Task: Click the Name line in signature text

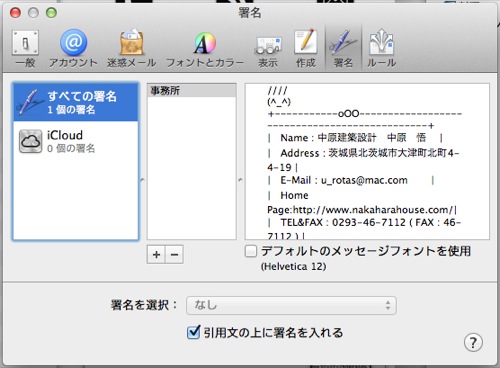Action: click(355, 138)
